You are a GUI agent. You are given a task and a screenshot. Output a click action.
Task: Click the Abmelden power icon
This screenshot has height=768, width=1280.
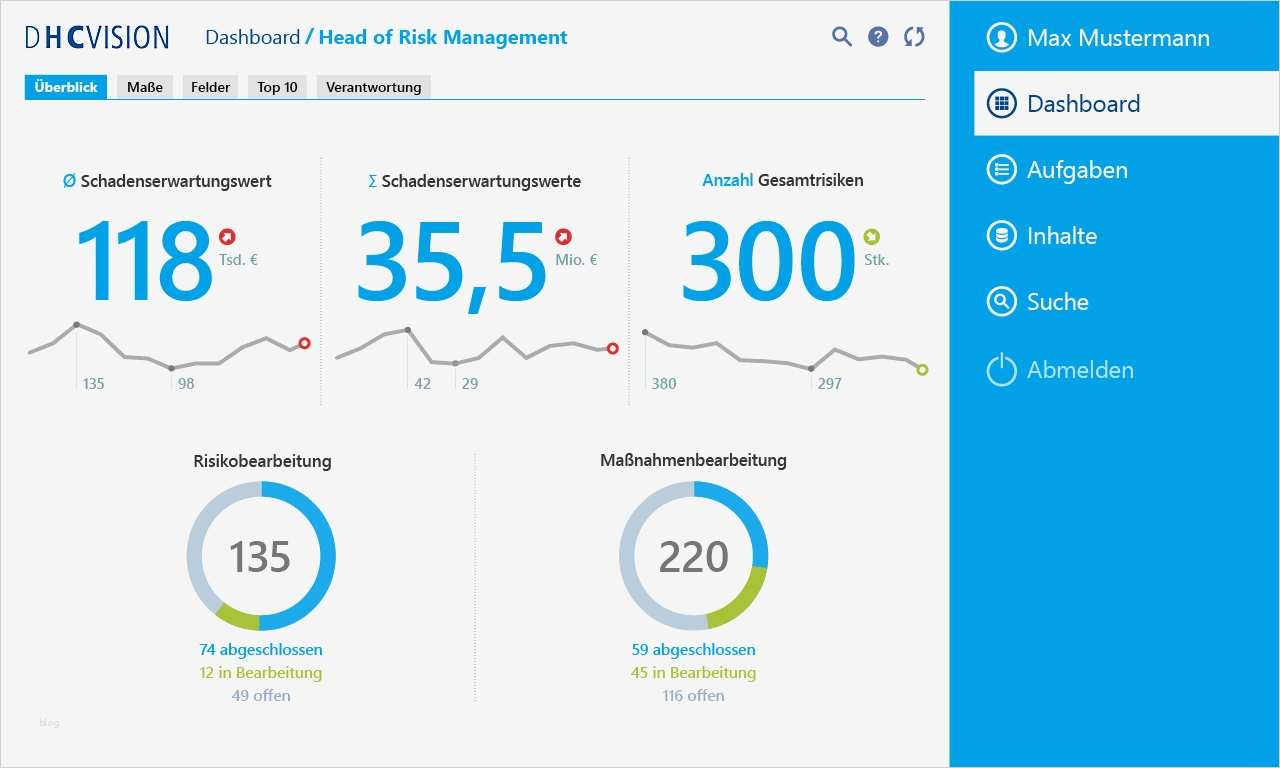(1001, 370)
